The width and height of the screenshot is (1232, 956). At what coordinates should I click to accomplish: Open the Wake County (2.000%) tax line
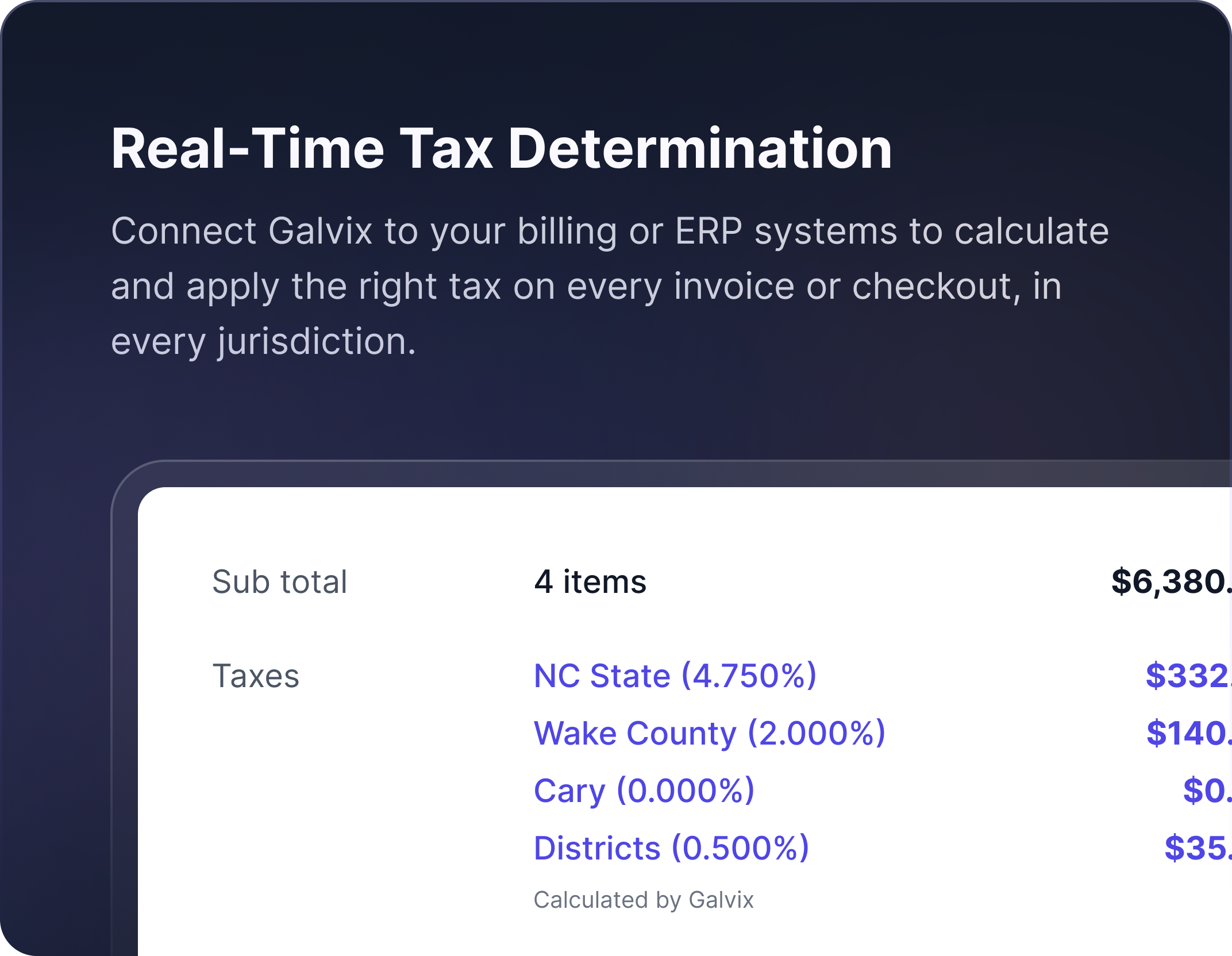point(709,733)
